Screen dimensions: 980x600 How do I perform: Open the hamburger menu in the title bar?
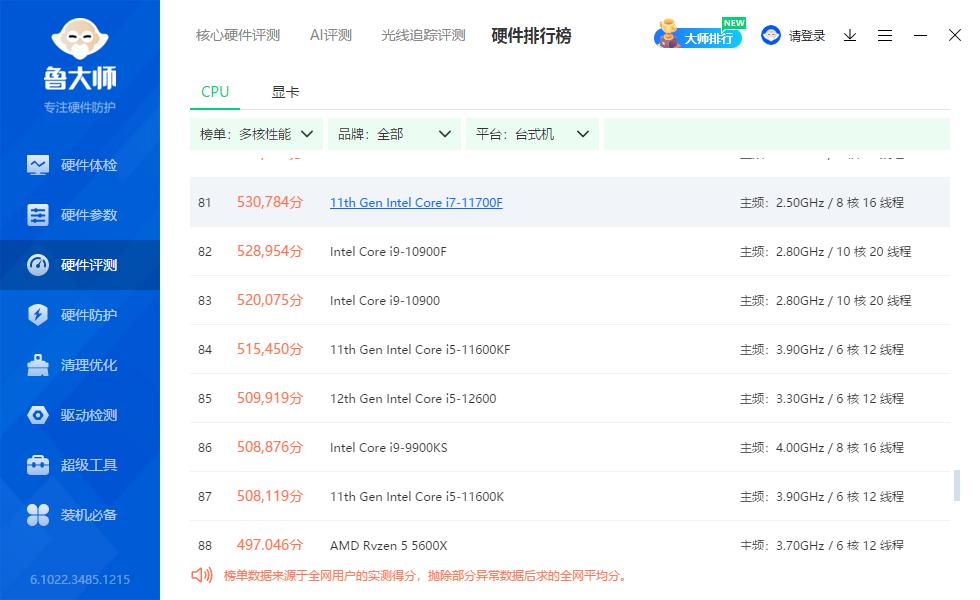tap(884, 35)
